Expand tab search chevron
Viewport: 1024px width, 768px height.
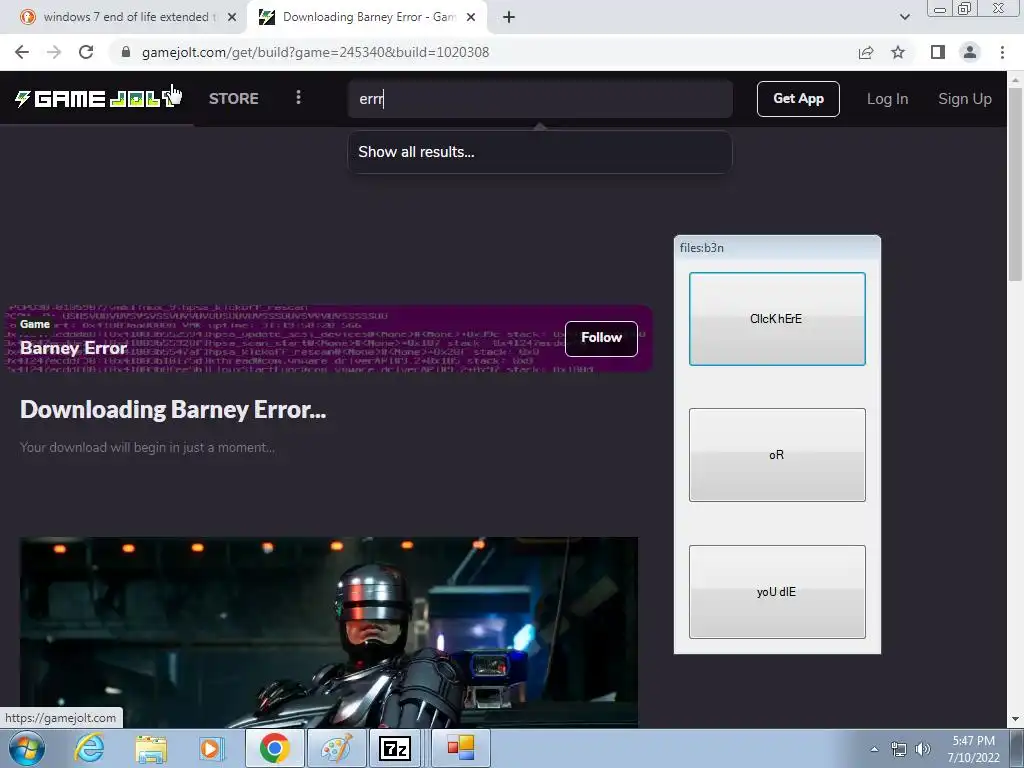click(x=904, y=17)
